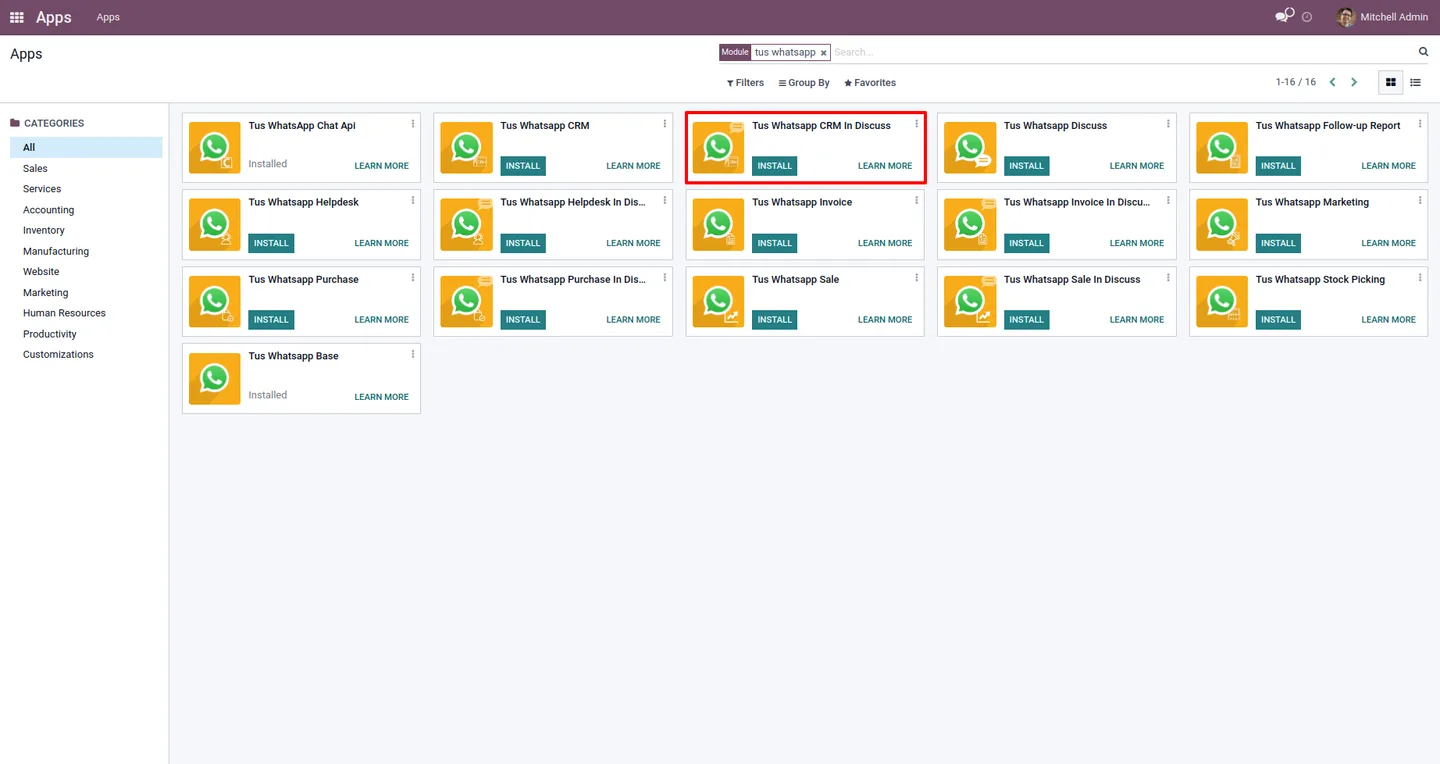Remove the 'tus whatsapp' module search facet
Image resolution: width=1440 pixels, height=764 pixels.
824,53
